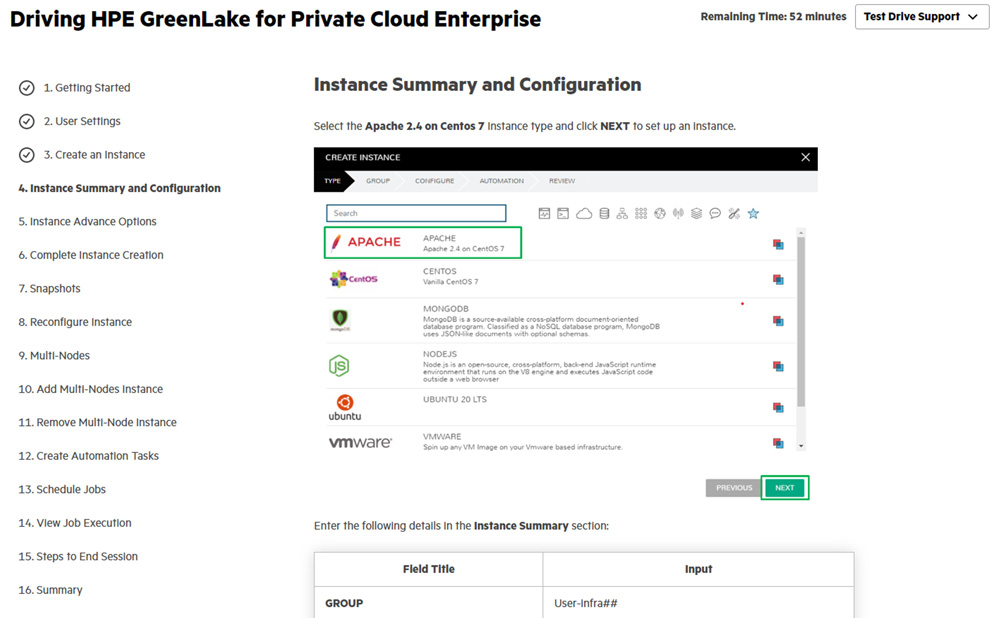The height and width of the screenshot is (618, 1000).
Task: Open the Test Drive Support dropdown
Action: pyautogui.click(x=921, y=17)
